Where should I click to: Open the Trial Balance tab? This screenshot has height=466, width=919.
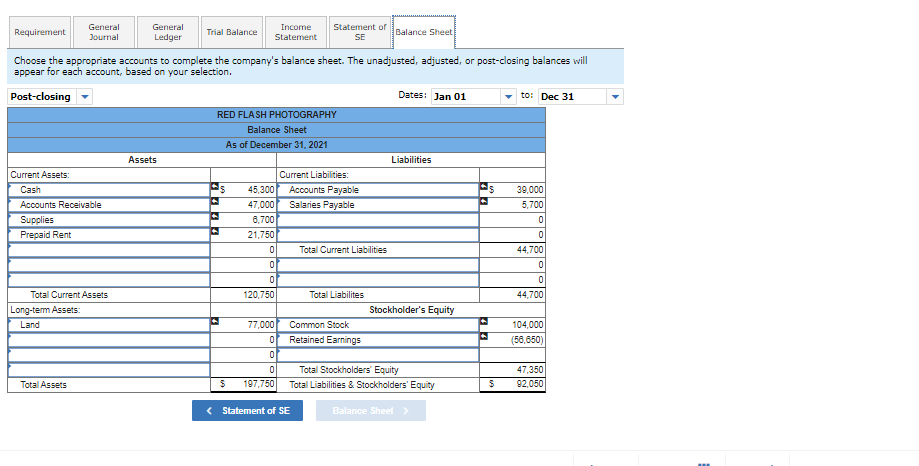point(232,32)
